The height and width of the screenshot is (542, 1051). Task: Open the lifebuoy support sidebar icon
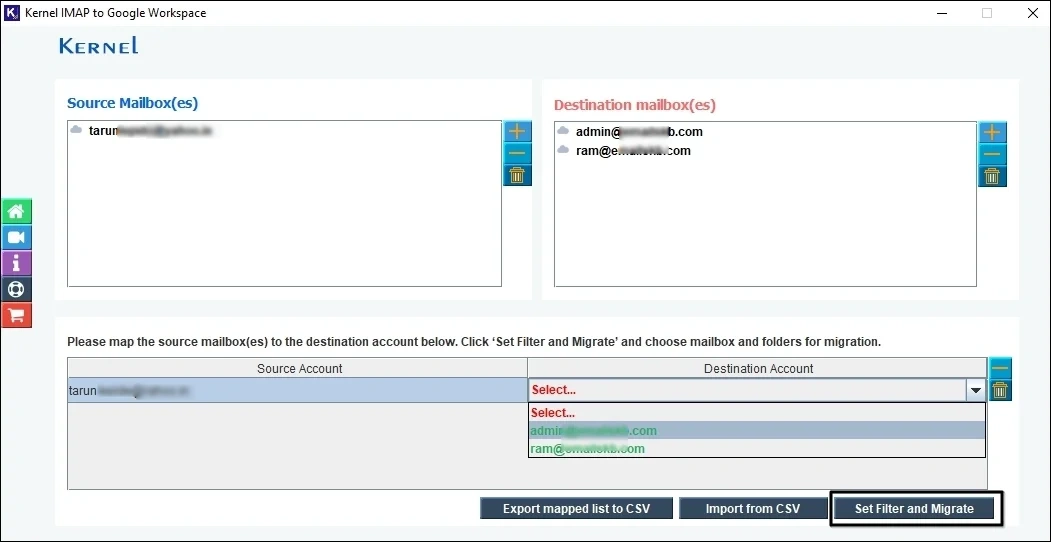pos(16,289)
